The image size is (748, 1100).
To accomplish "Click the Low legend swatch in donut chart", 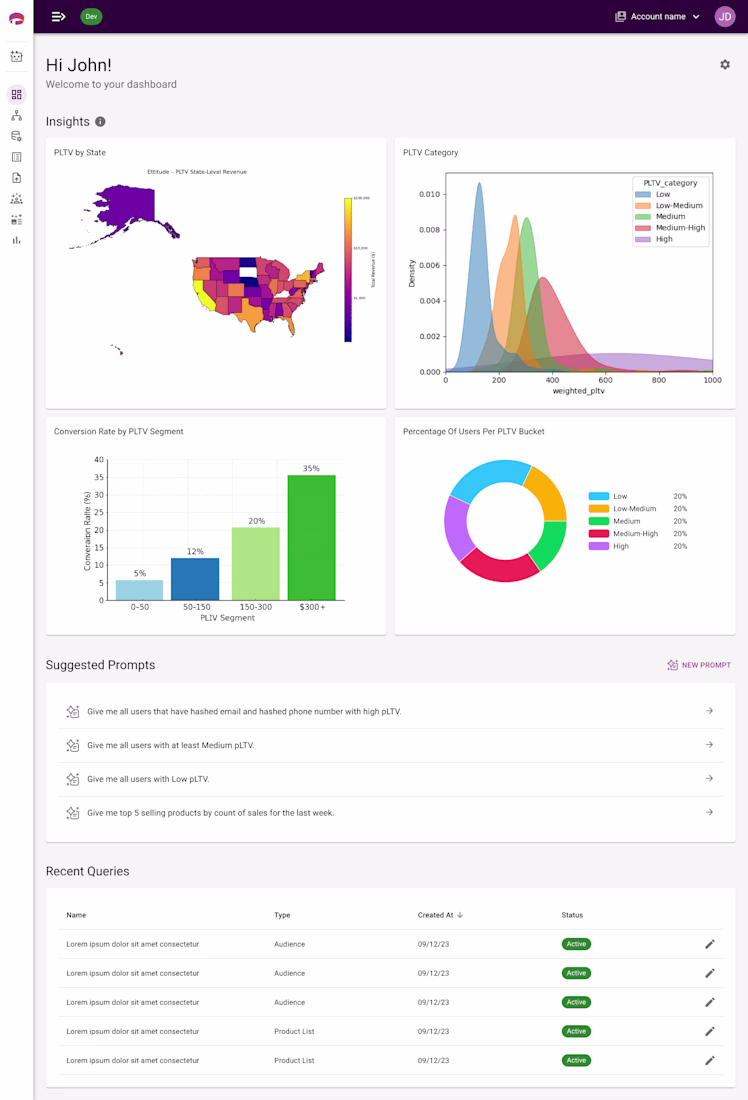I will tap(599, 496).
